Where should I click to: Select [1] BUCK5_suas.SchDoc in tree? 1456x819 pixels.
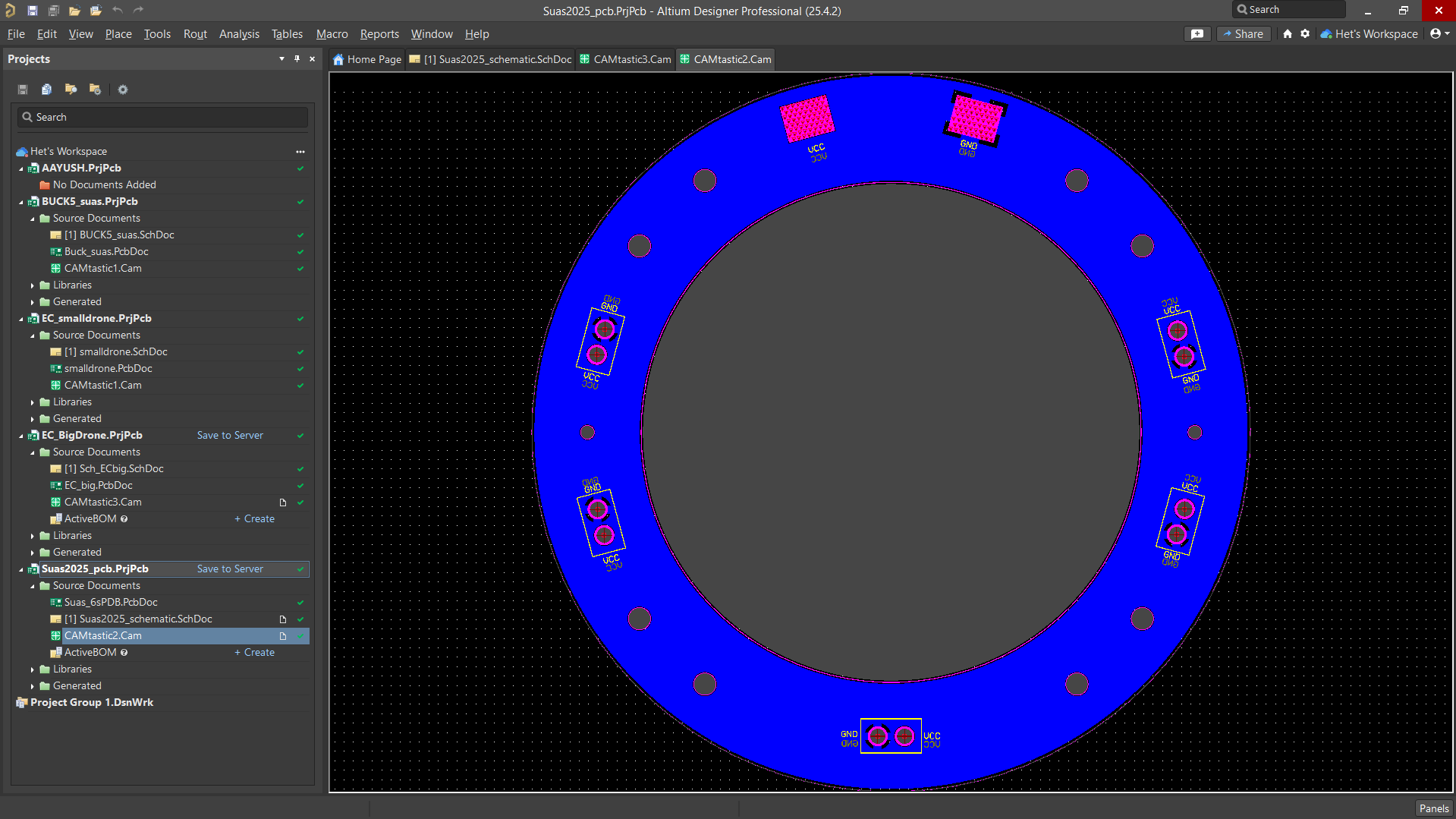(x=119, y=235)
